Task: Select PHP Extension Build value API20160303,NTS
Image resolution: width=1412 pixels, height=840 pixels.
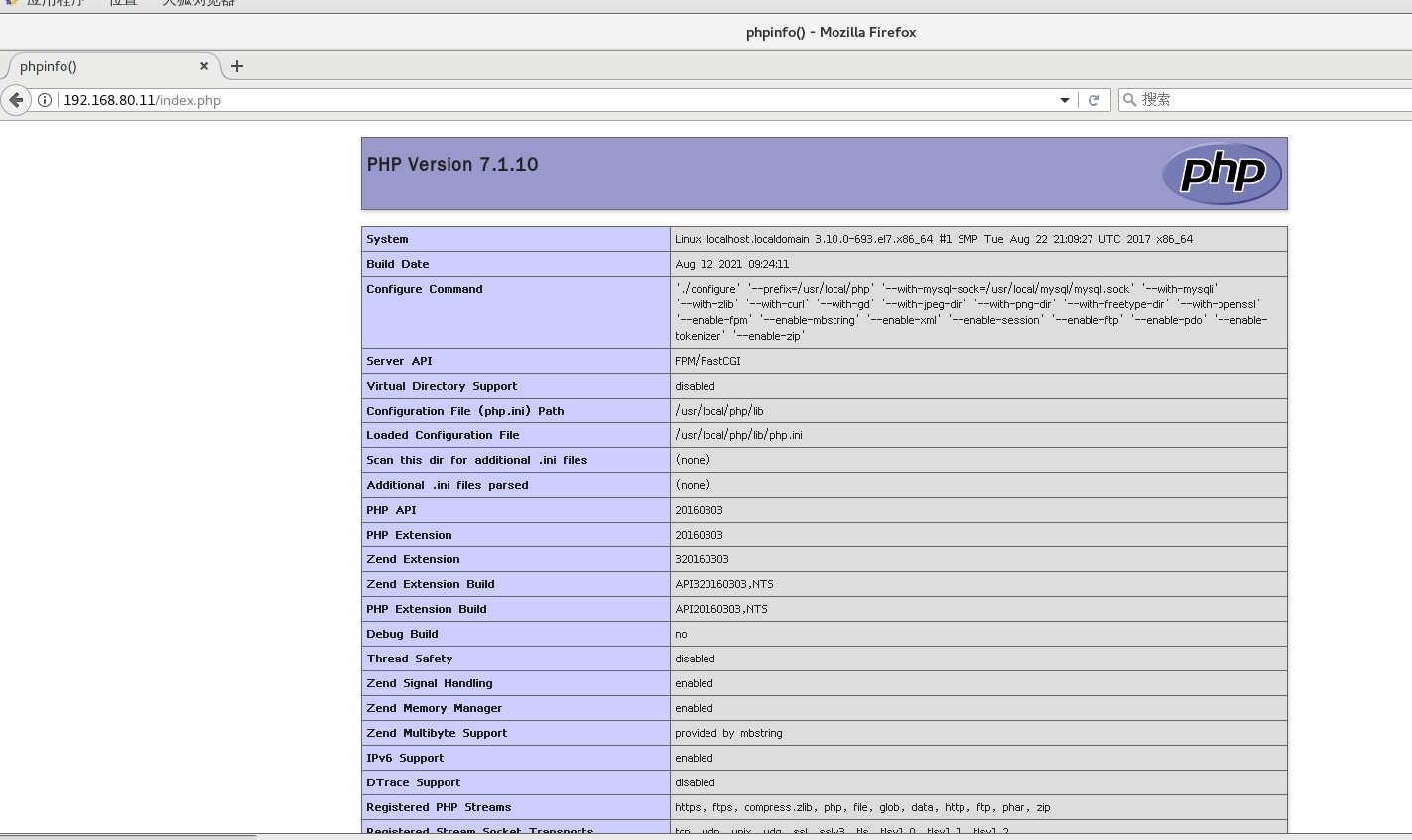Action: click(x=721, y=609)
